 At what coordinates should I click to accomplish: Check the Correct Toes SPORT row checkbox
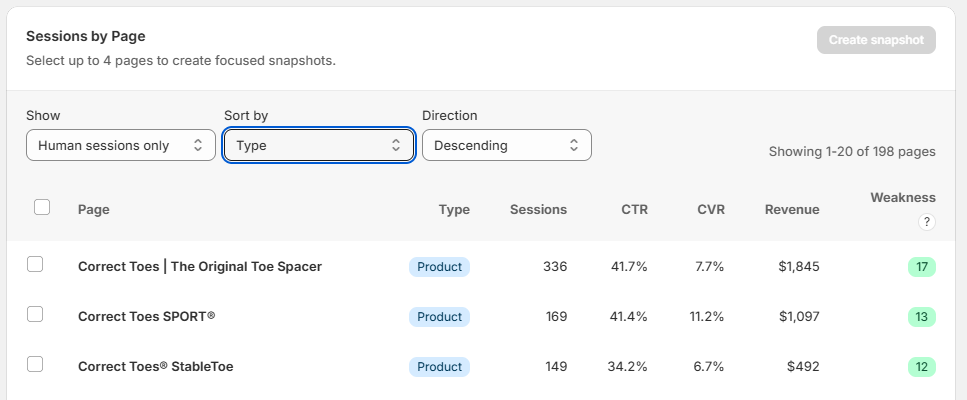coord(35,314)
